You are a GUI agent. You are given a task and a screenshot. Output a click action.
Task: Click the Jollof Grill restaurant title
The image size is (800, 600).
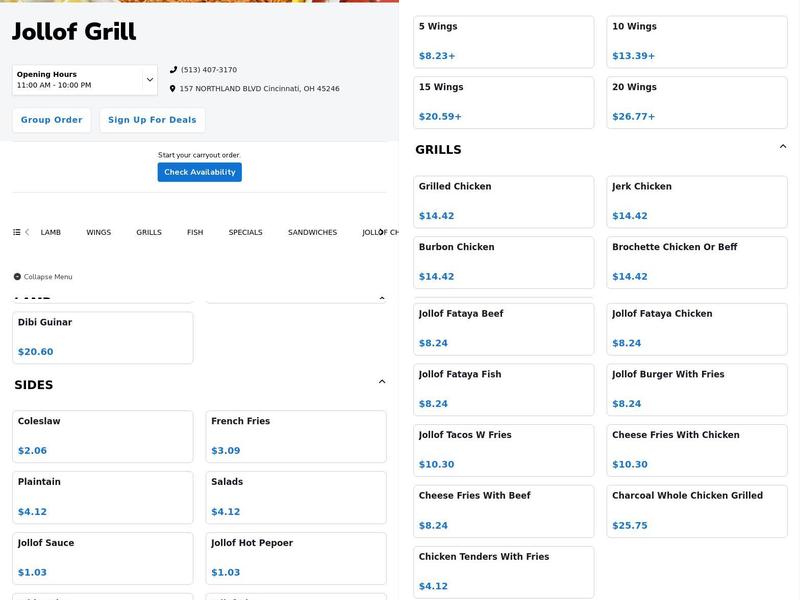point(74,32)
